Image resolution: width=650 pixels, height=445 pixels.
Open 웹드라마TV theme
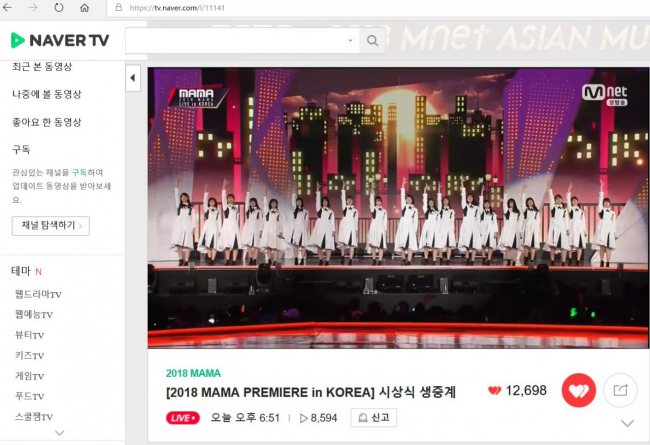pyautogui.click(x=39, y=294)
